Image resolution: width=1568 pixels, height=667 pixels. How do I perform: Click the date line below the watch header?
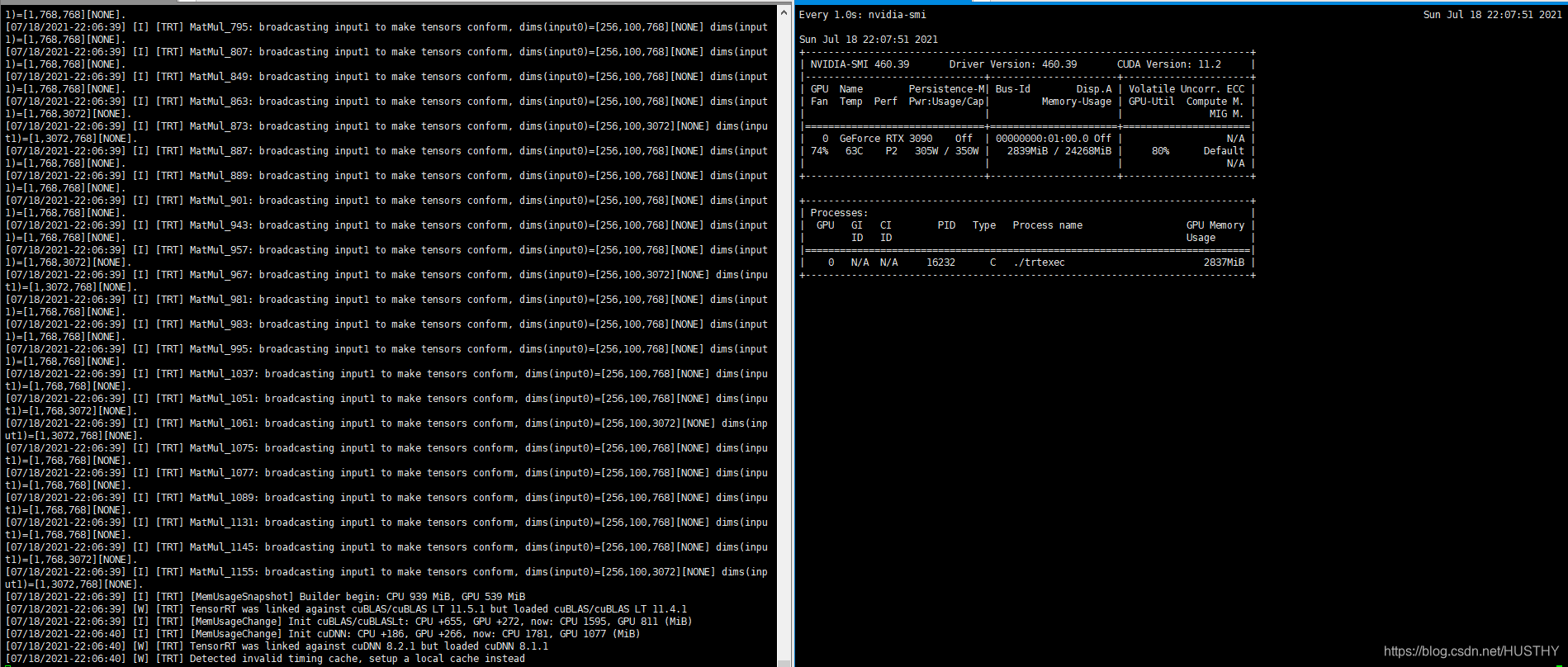tap(868, 40)
